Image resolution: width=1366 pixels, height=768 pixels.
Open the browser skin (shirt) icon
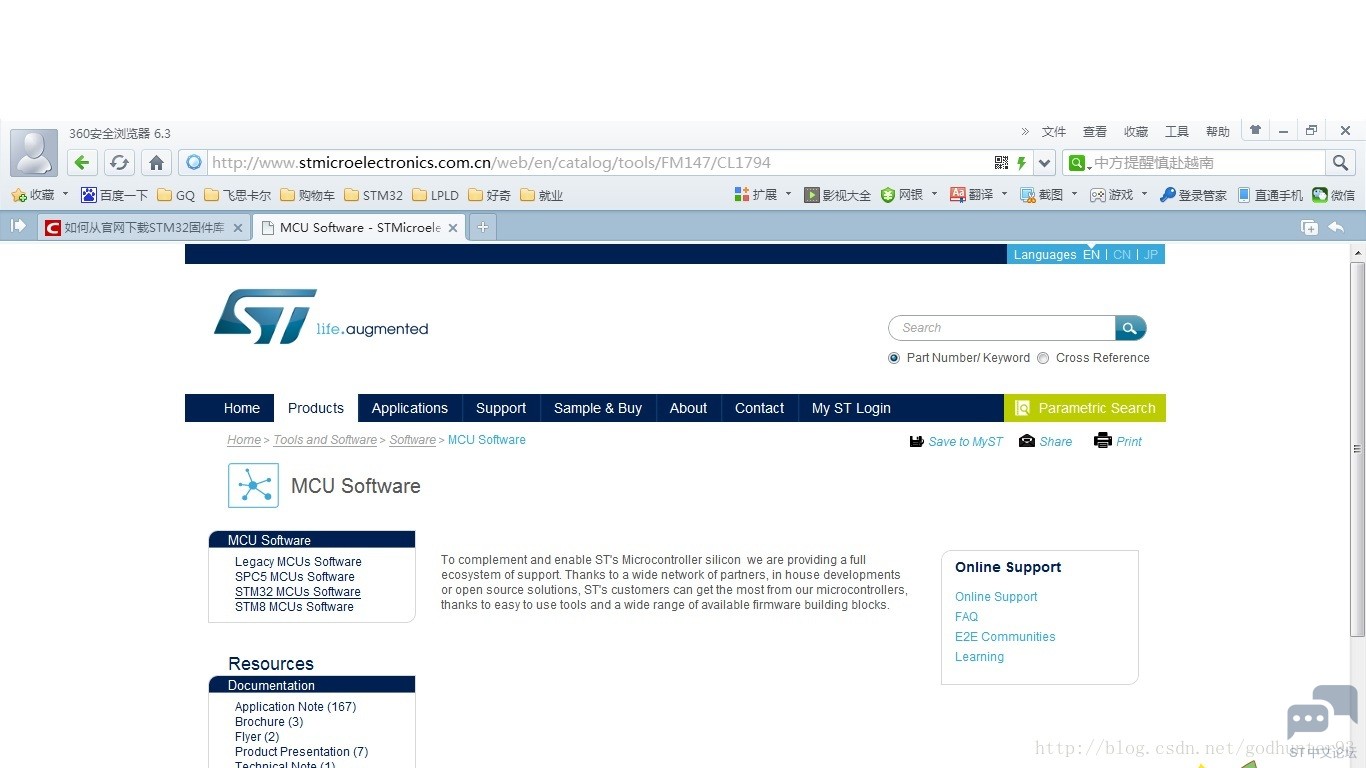click(1255, 130)
